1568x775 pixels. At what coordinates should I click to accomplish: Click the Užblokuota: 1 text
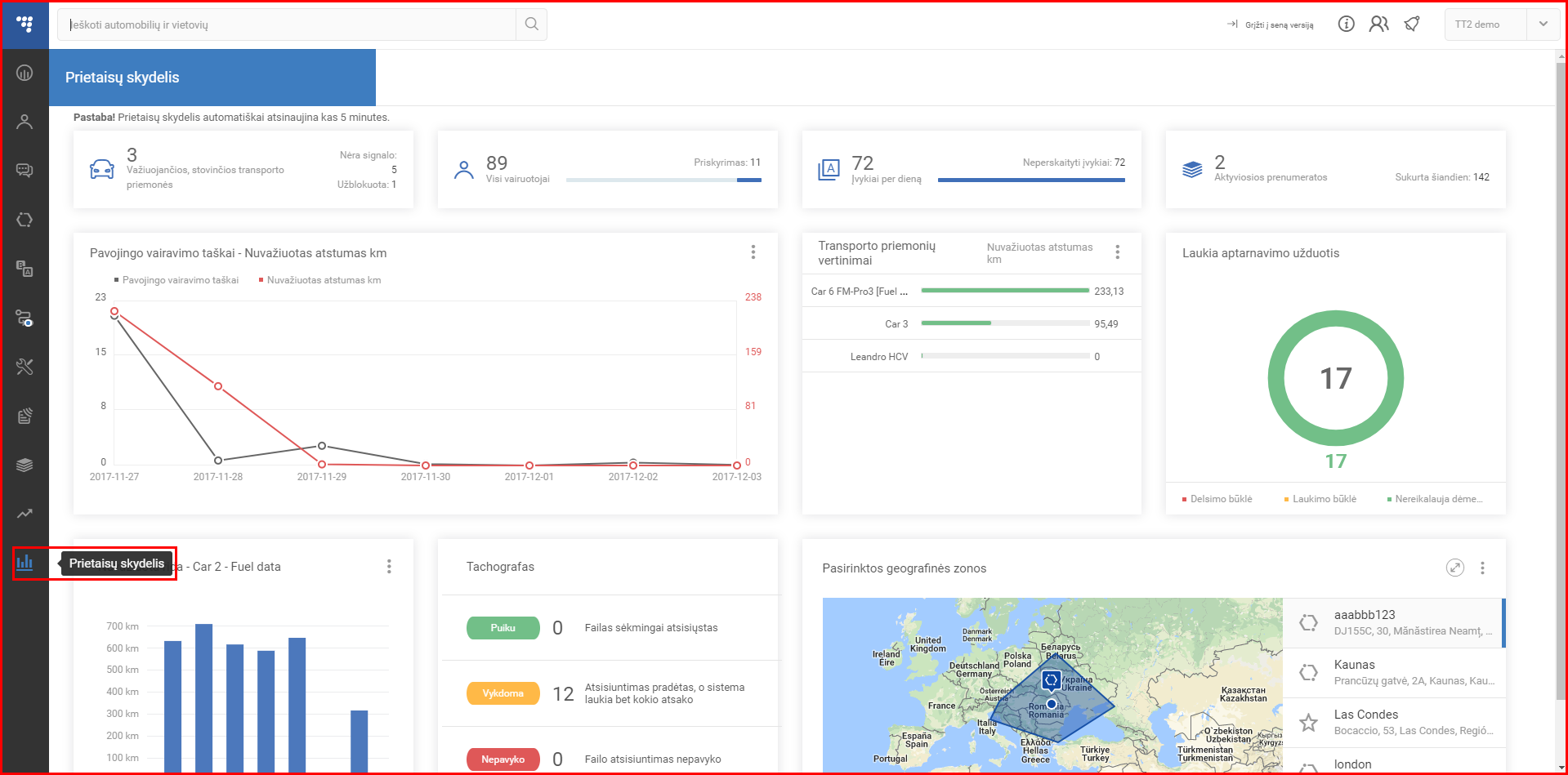[367, 185]
